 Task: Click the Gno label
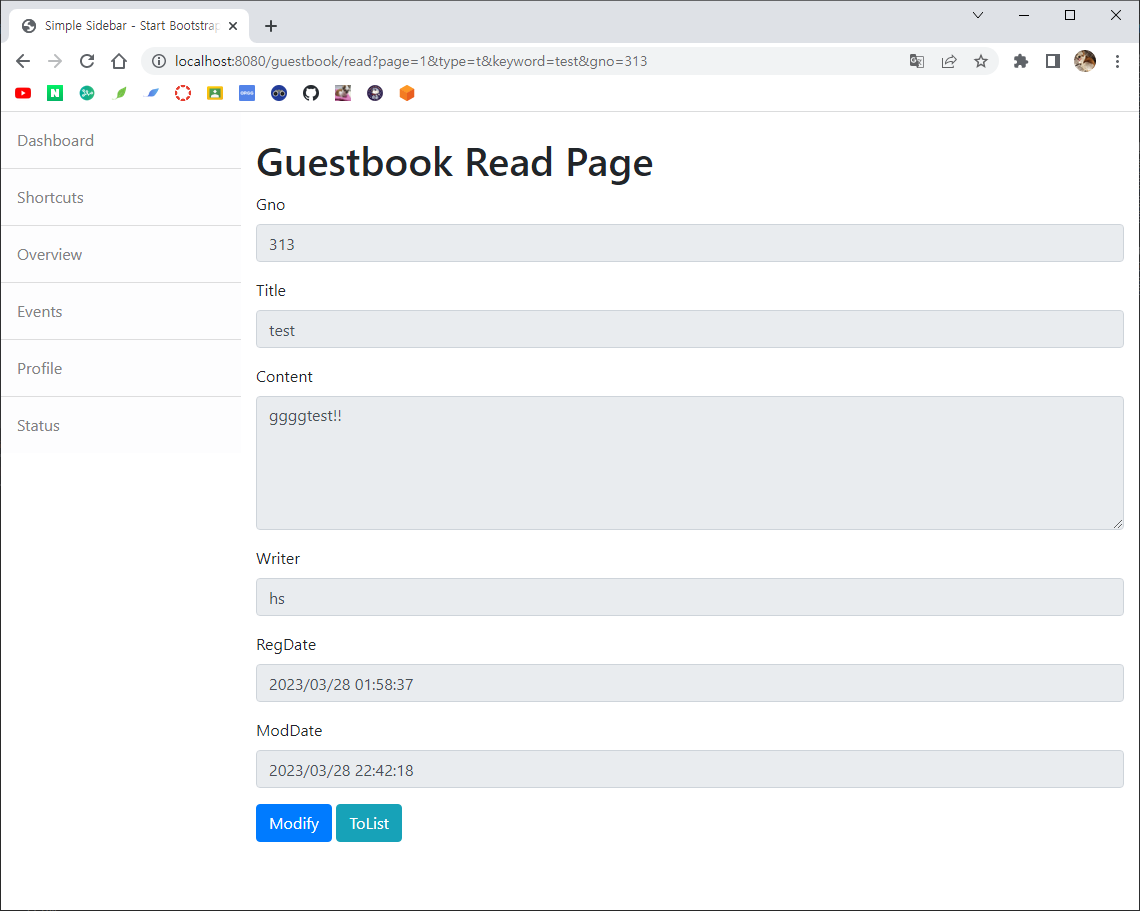click(270, 205)
